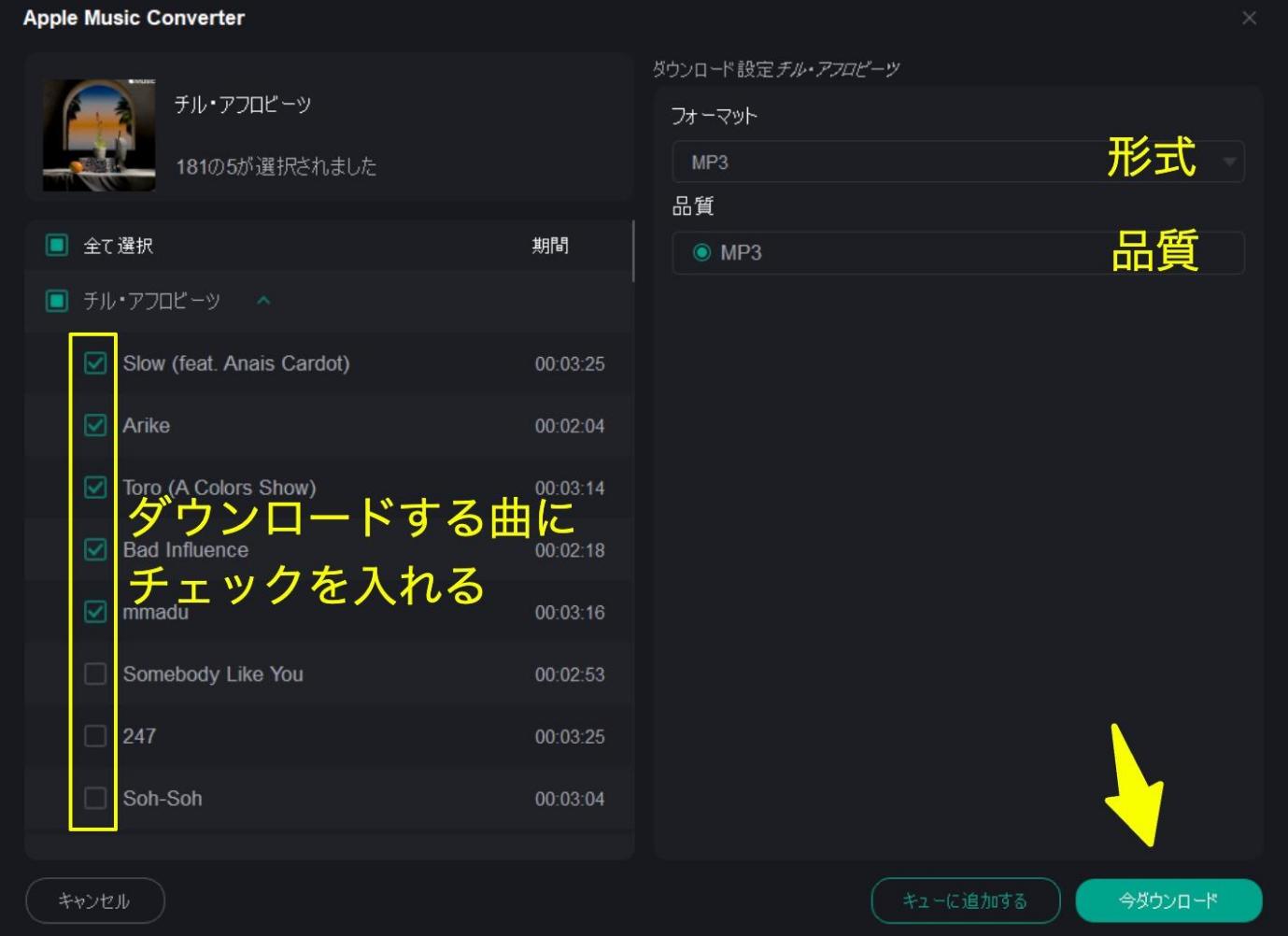This screenshot has width=1288, height=936.
Task: Click the キューに追加する button
Action: point(966,901)
